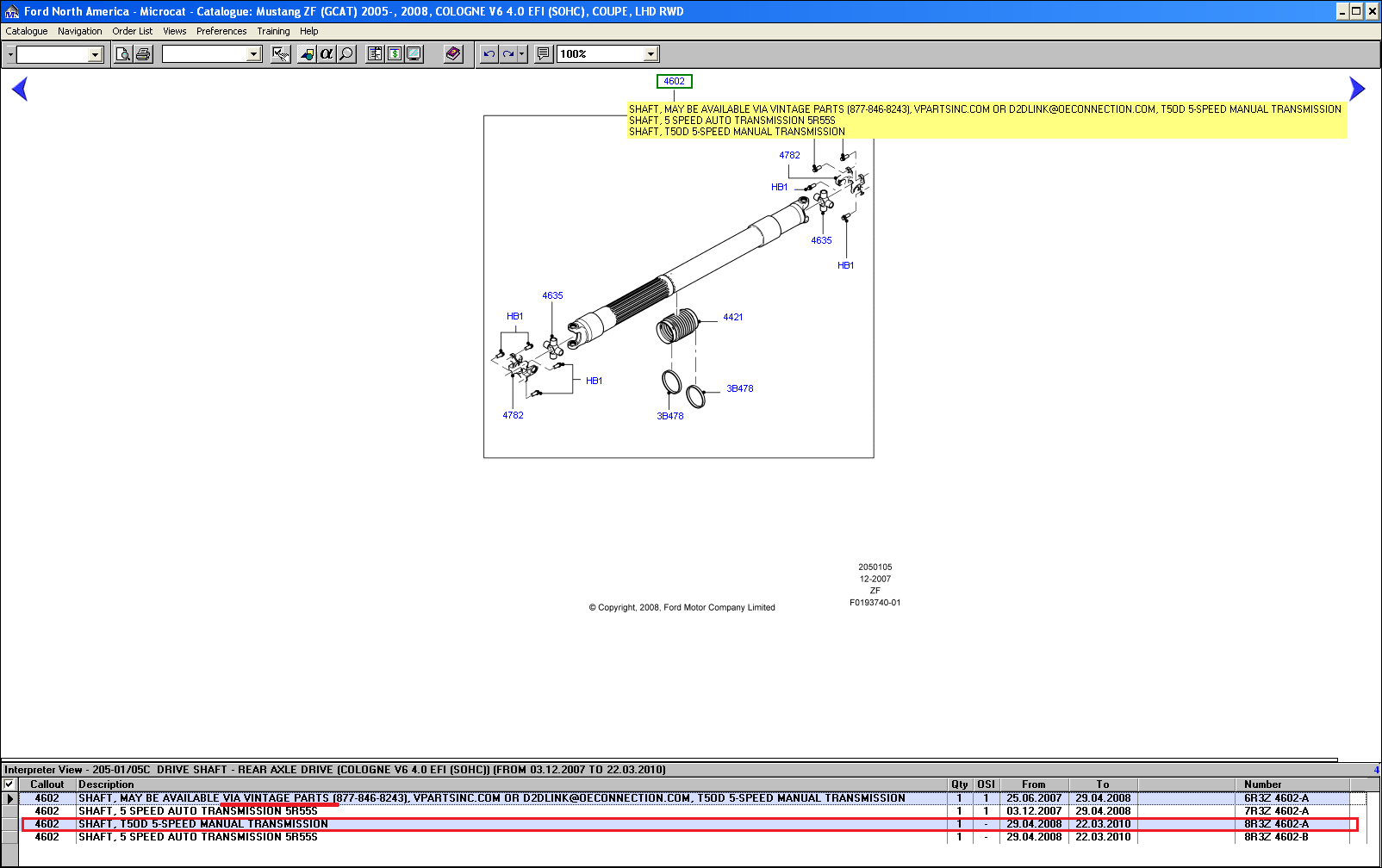Open the first toolbar combo box dropdown
Viewport: 1382px width, 868px height.
95,54
